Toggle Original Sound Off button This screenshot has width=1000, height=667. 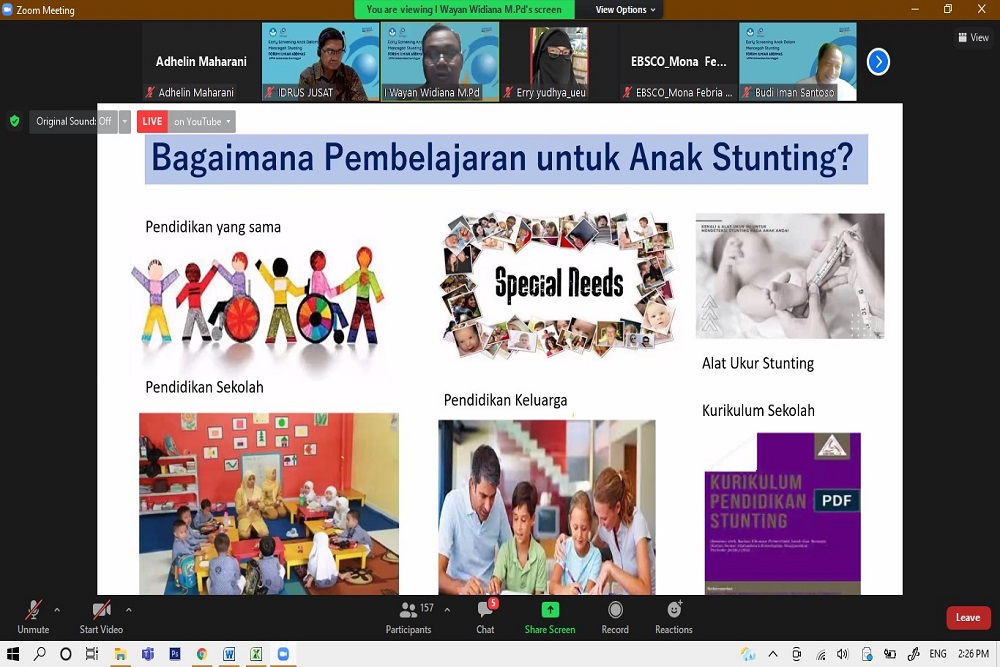click(73, 121)
